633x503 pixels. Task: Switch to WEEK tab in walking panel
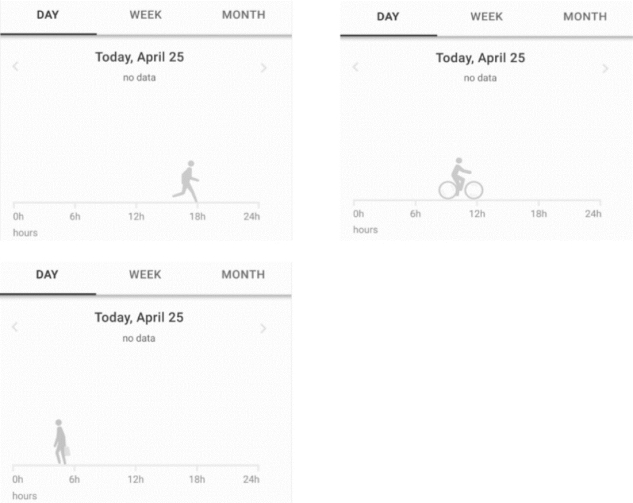(145, 275)
